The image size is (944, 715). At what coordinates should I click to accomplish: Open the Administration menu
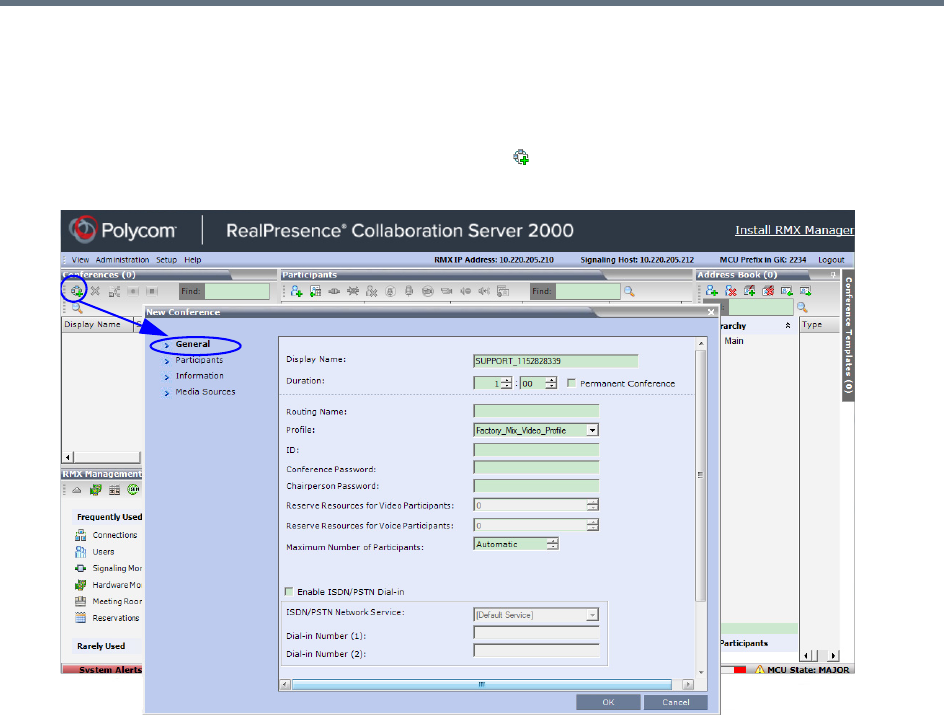[122, 260]
